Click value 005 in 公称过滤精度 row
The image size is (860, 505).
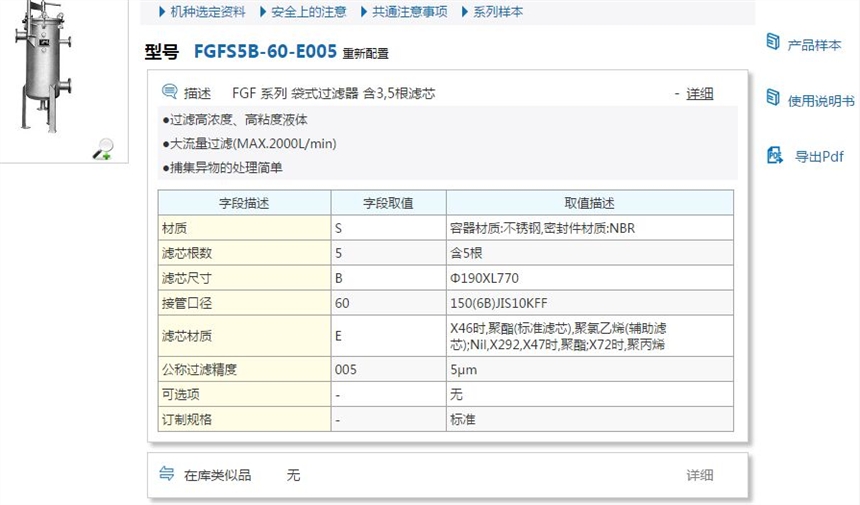point(346,370)
